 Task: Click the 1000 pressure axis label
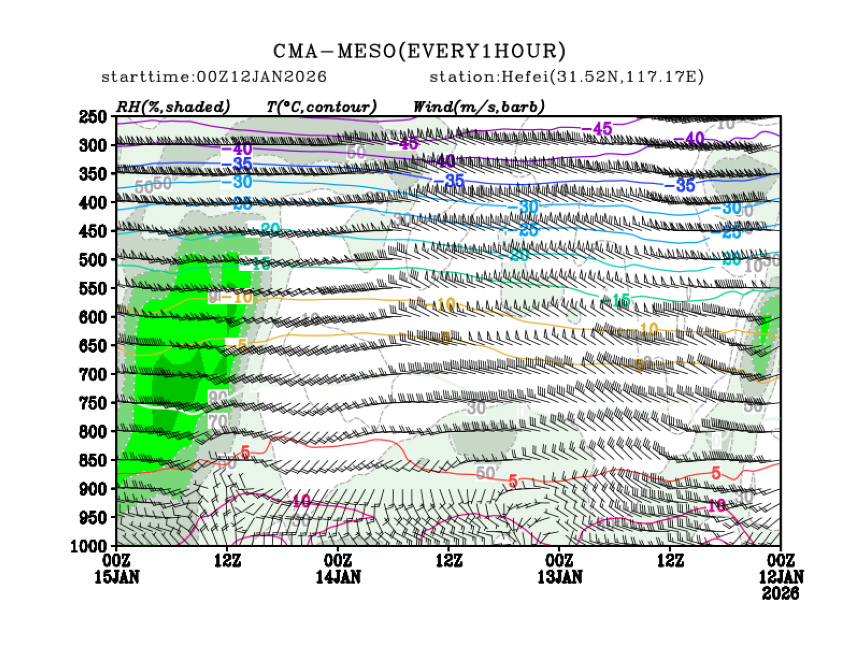88,546
